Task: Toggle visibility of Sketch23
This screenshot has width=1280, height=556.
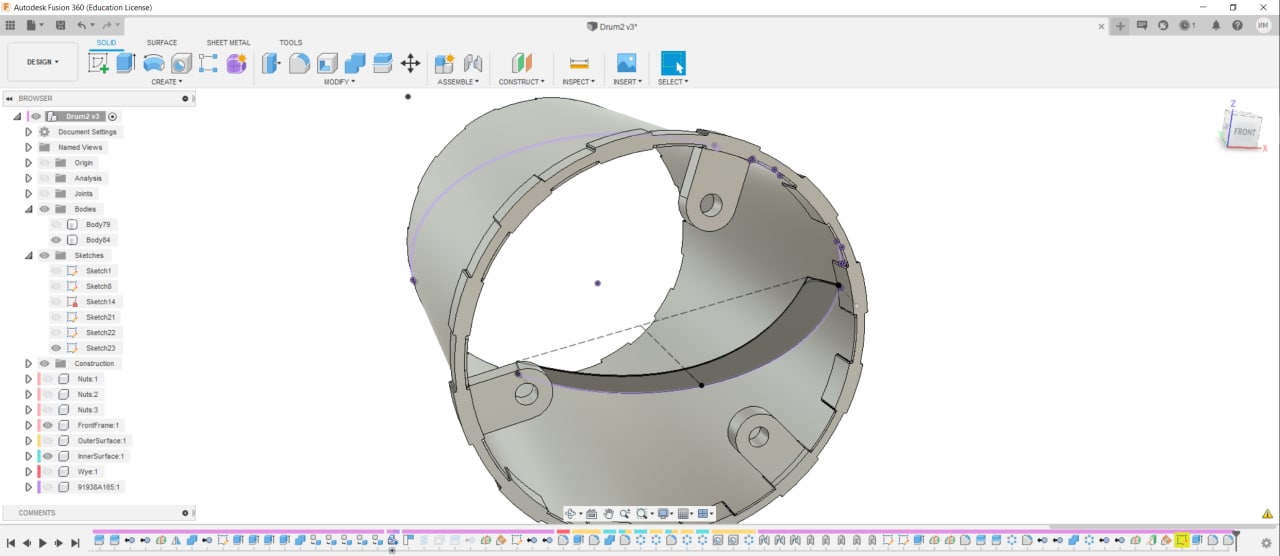Action: [x=57, y=348]
